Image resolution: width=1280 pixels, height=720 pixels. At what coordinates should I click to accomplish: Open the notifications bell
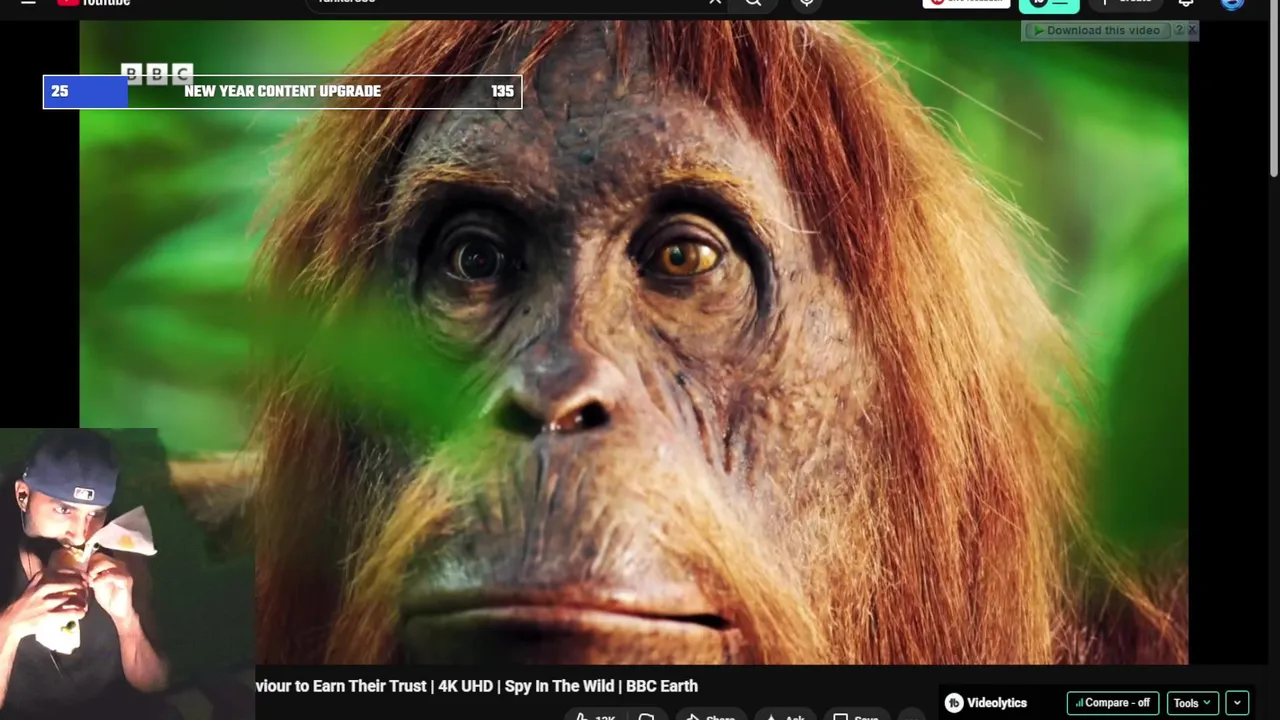[1186, 3]
